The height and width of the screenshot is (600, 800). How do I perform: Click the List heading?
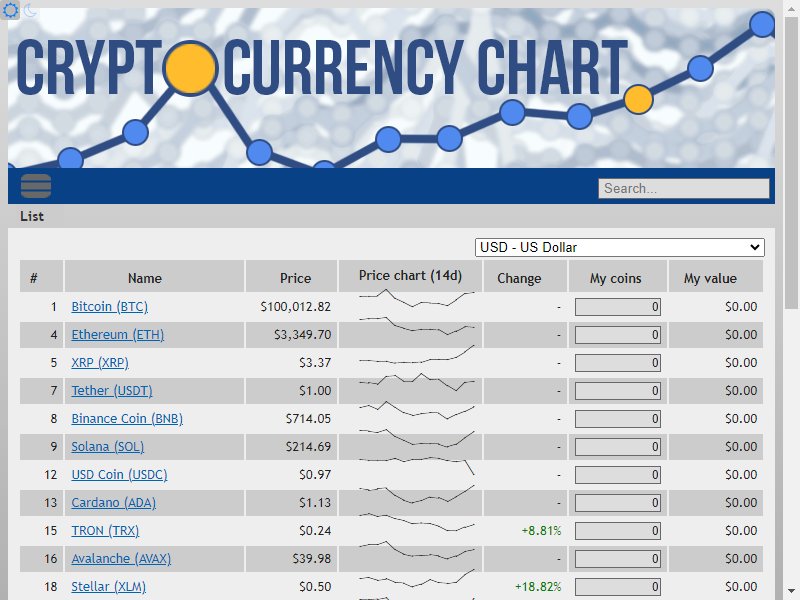(x=32, y=216)
